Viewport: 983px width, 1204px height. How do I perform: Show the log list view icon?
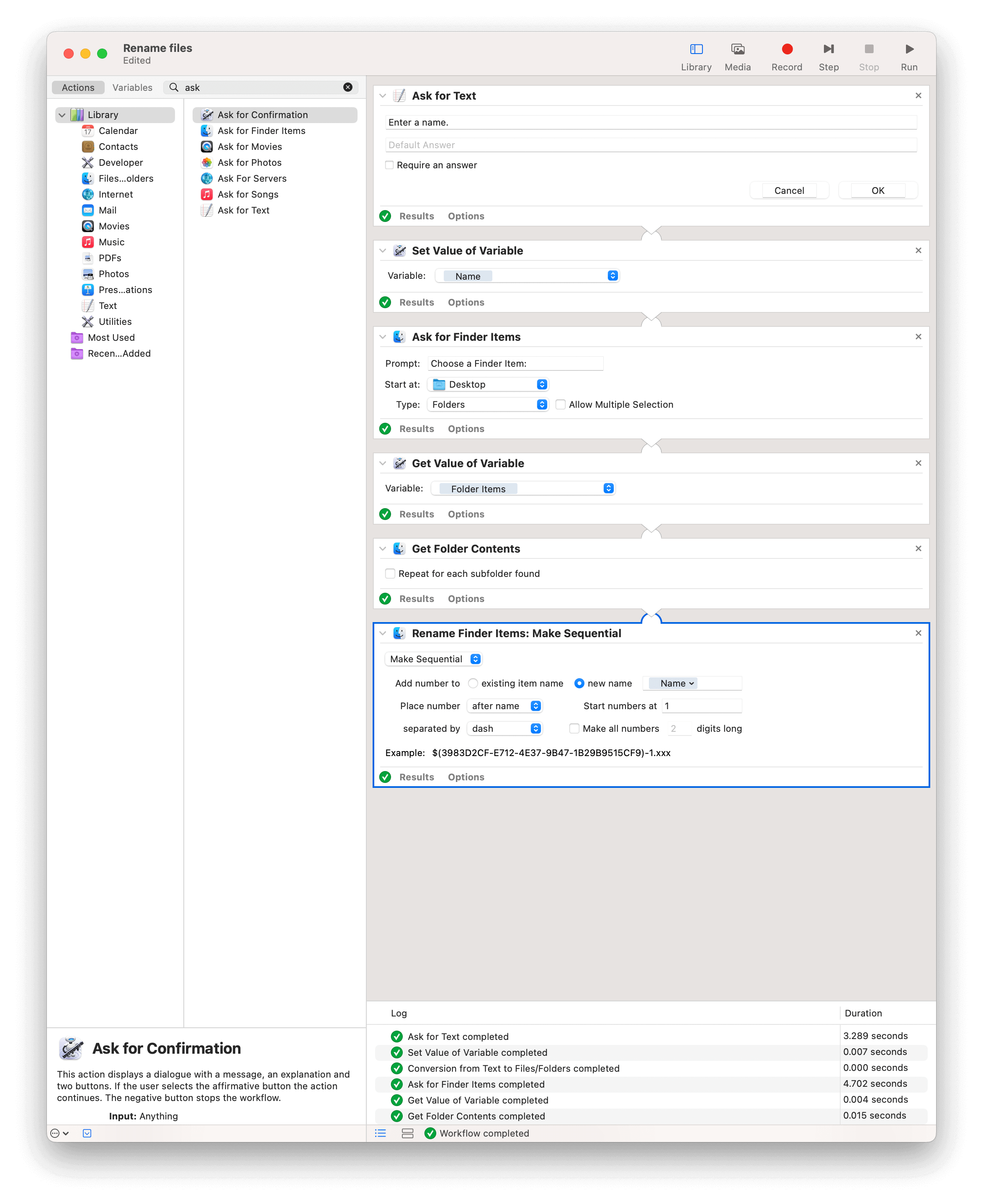click(381, 1133)
